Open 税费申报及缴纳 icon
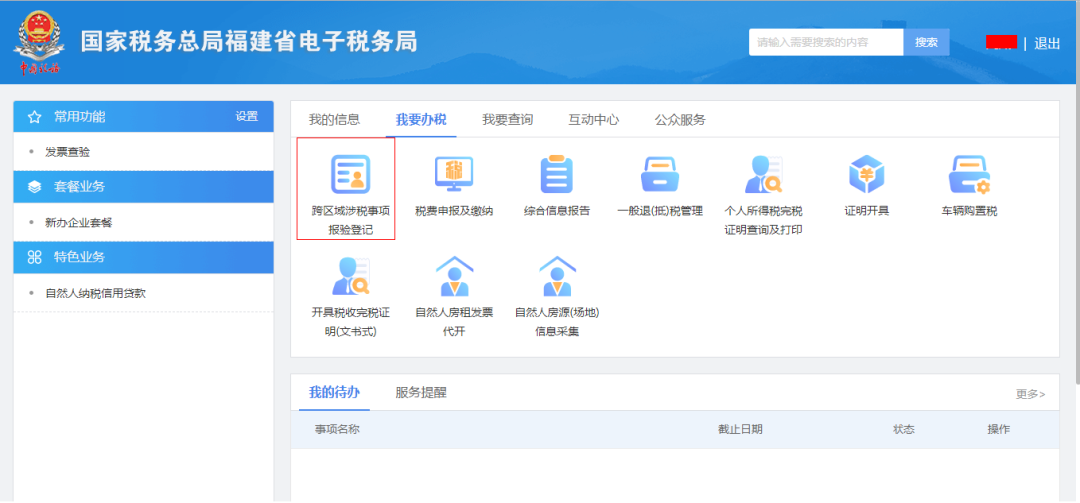This screenshot has width=1080, height=503. click(454, 174)
